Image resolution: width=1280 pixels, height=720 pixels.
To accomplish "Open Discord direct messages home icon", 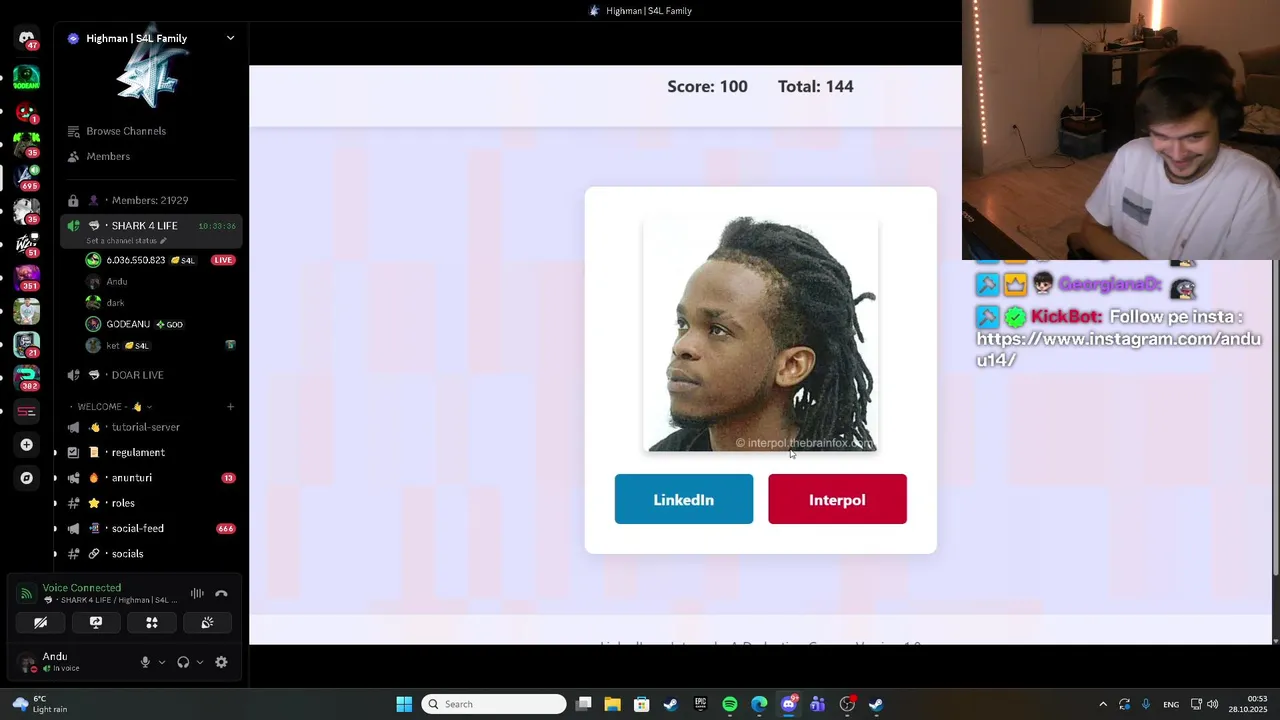I will tap(27, 38).
